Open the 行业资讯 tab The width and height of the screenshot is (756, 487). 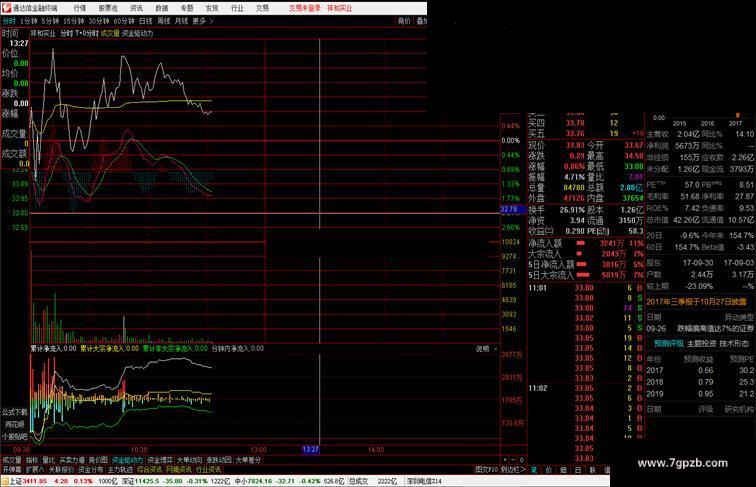[208, 469]
